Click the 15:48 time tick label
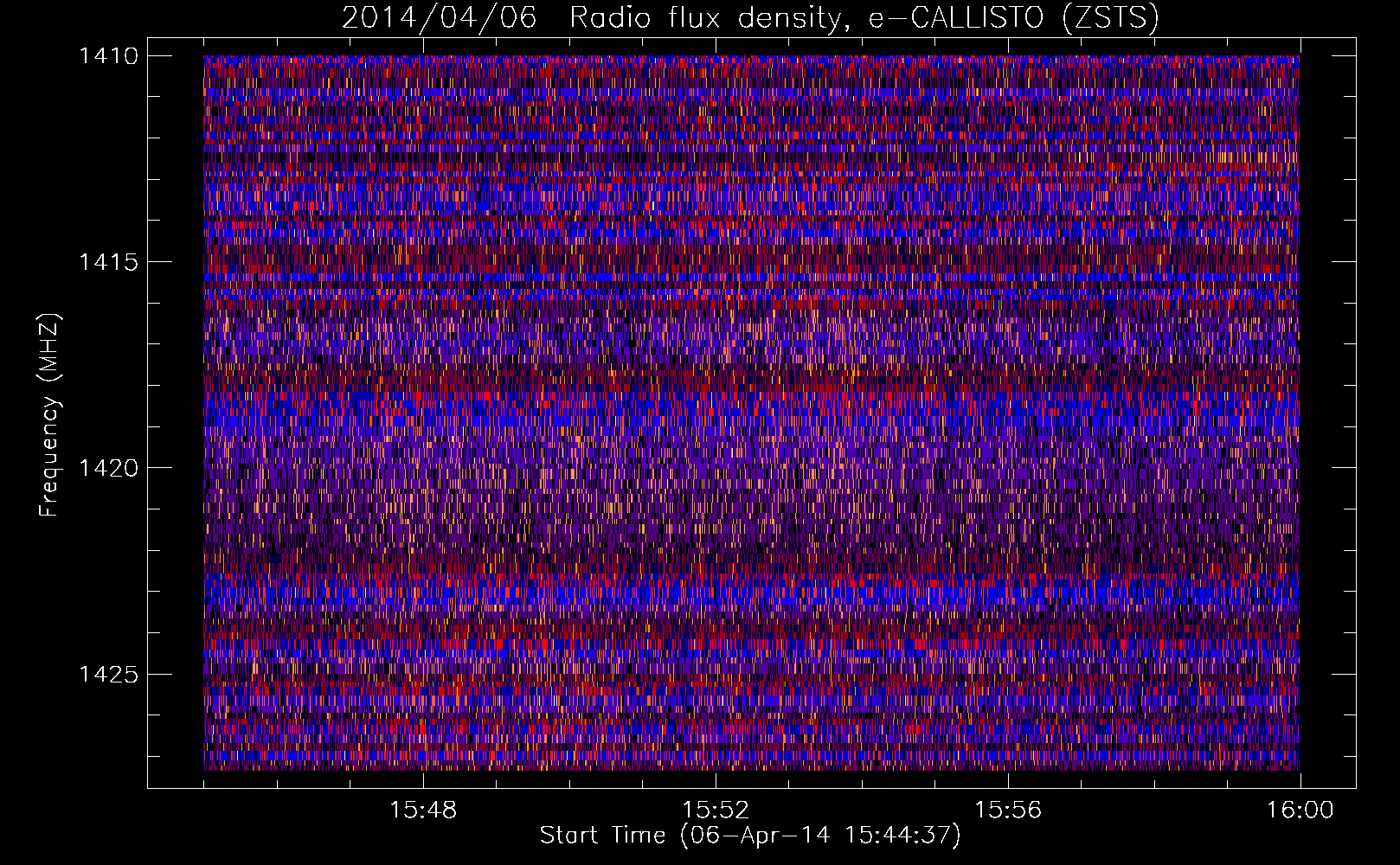Image resolution: width=1400 pixels, height=865 pixels. click(423, 811)
